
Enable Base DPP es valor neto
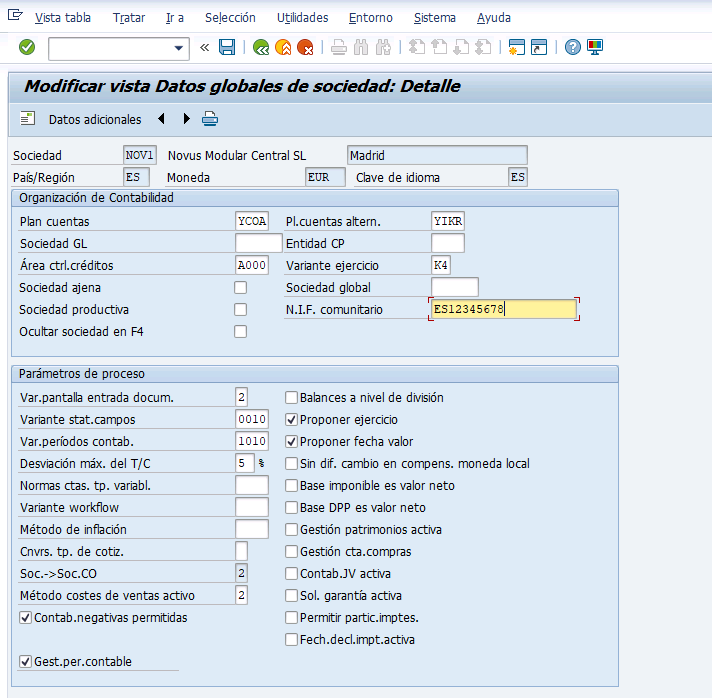click(x=291, y=507)
